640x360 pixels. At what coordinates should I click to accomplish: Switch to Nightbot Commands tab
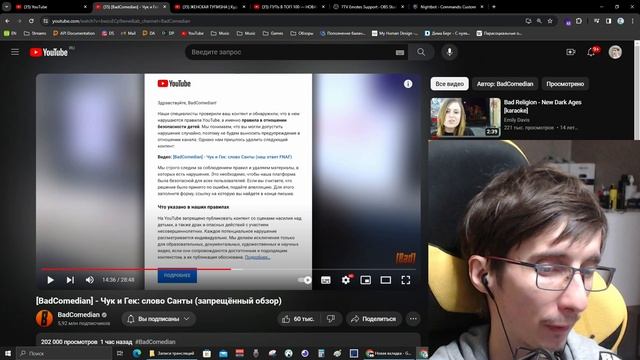(x=448, y=7)
